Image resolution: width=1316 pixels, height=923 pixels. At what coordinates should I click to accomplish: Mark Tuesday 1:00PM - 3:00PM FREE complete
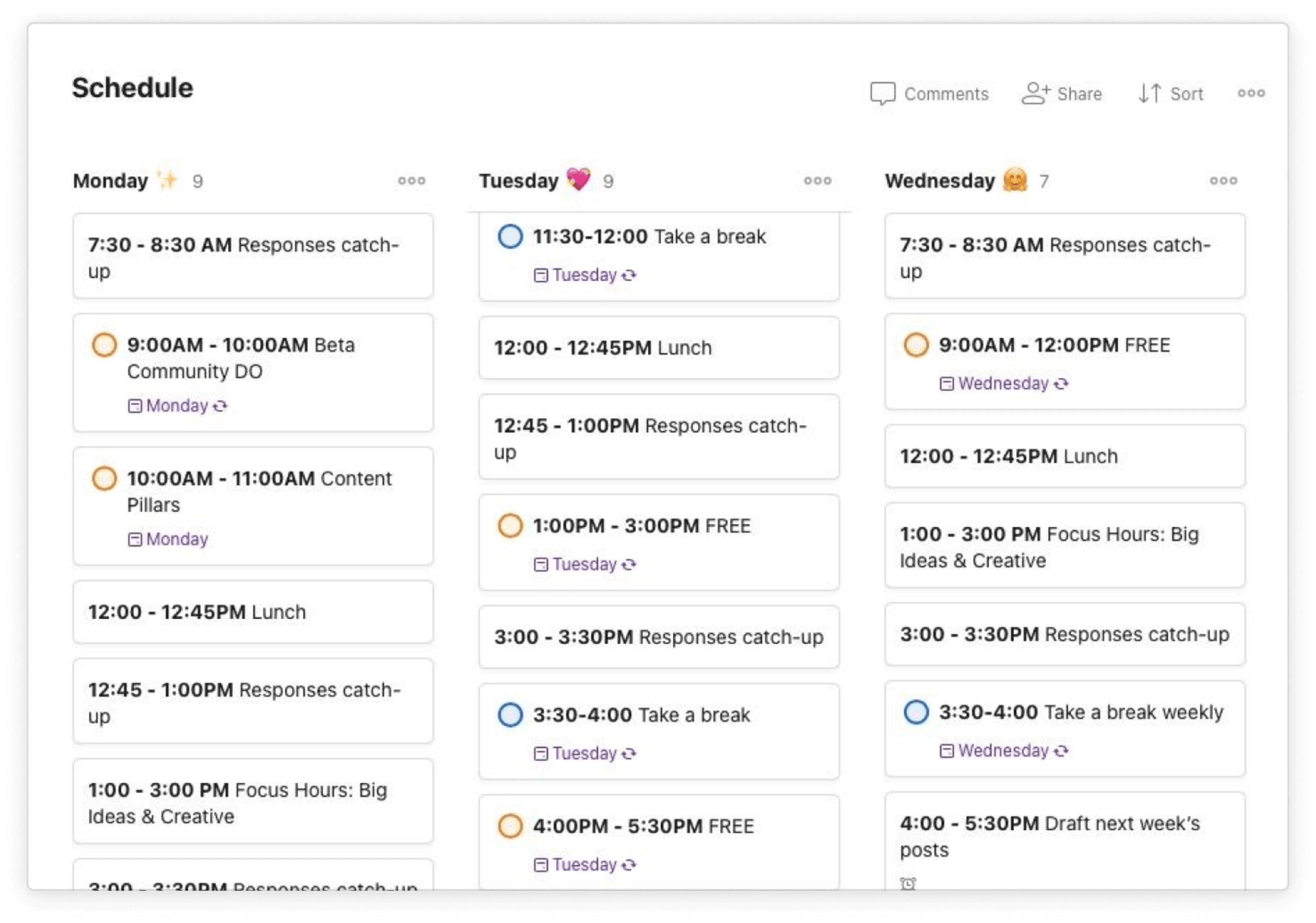(x=510, y=526)
